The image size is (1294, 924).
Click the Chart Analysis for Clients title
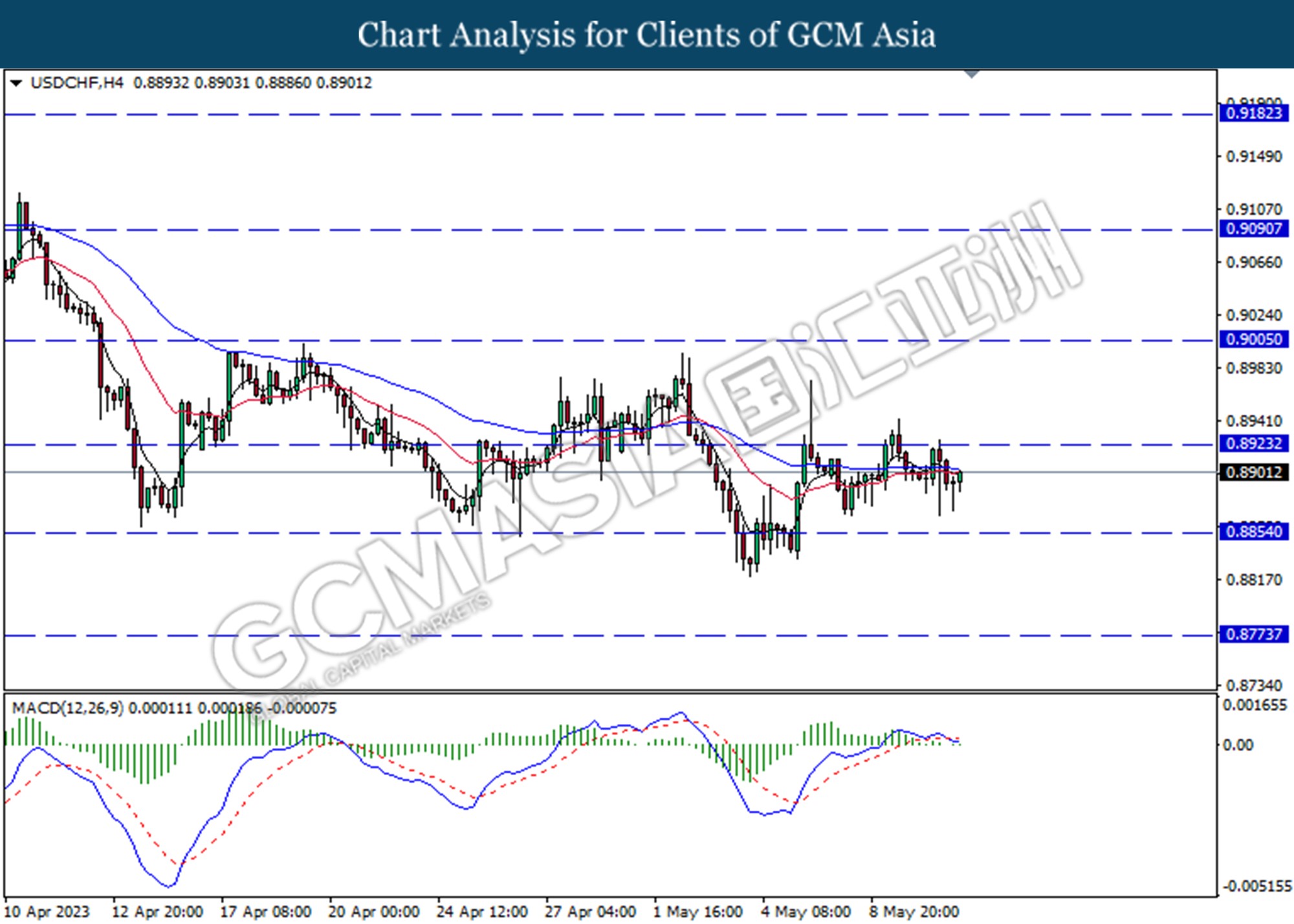[646, 35]
